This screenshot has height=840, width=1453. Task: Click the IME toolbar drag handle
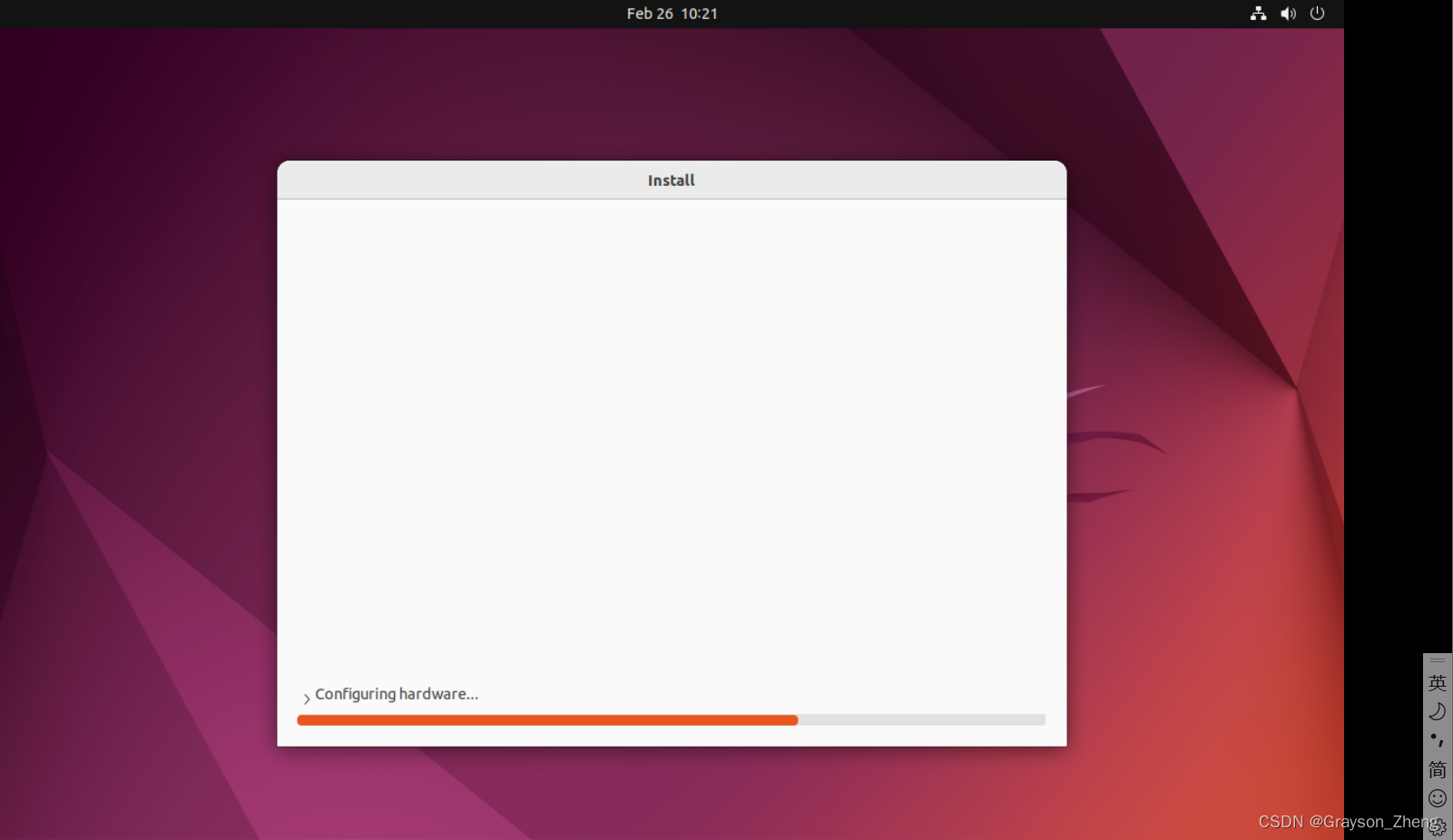[x=1438, y=660]
